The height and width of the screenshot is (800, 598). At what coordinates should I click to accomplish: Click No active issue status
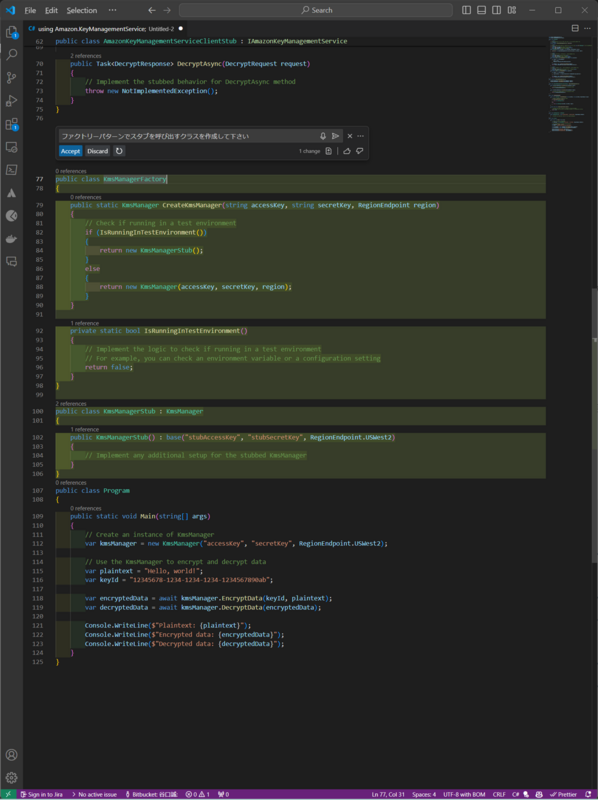[x=94, y=794]
